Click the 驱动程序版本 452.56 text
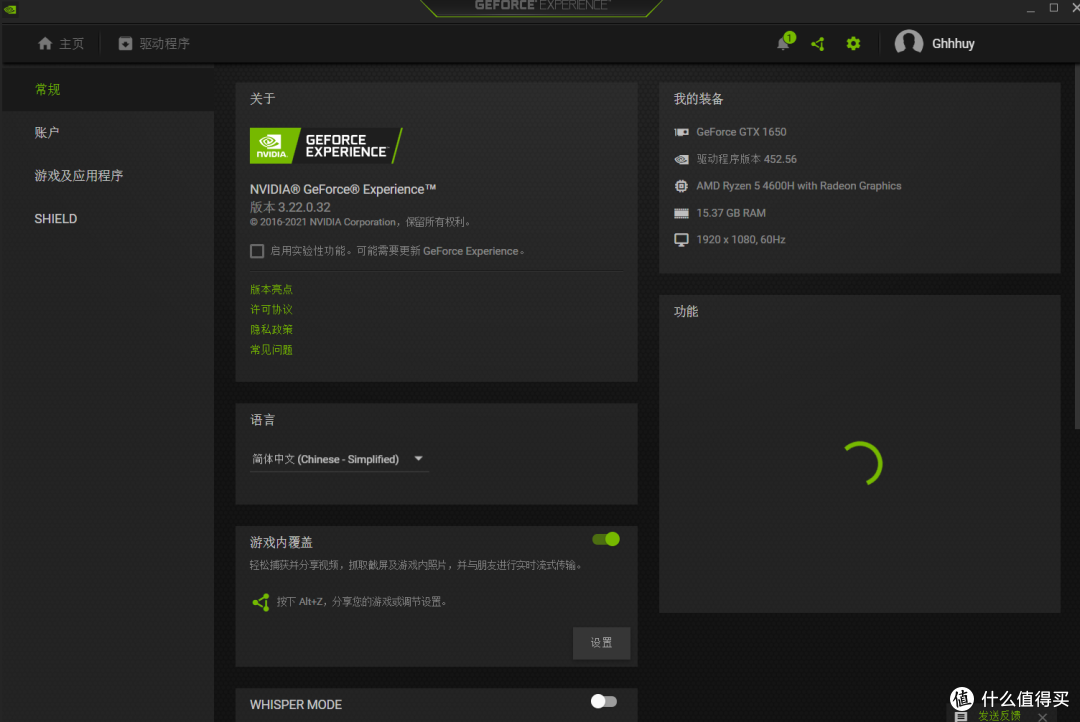 coord(747,159)
